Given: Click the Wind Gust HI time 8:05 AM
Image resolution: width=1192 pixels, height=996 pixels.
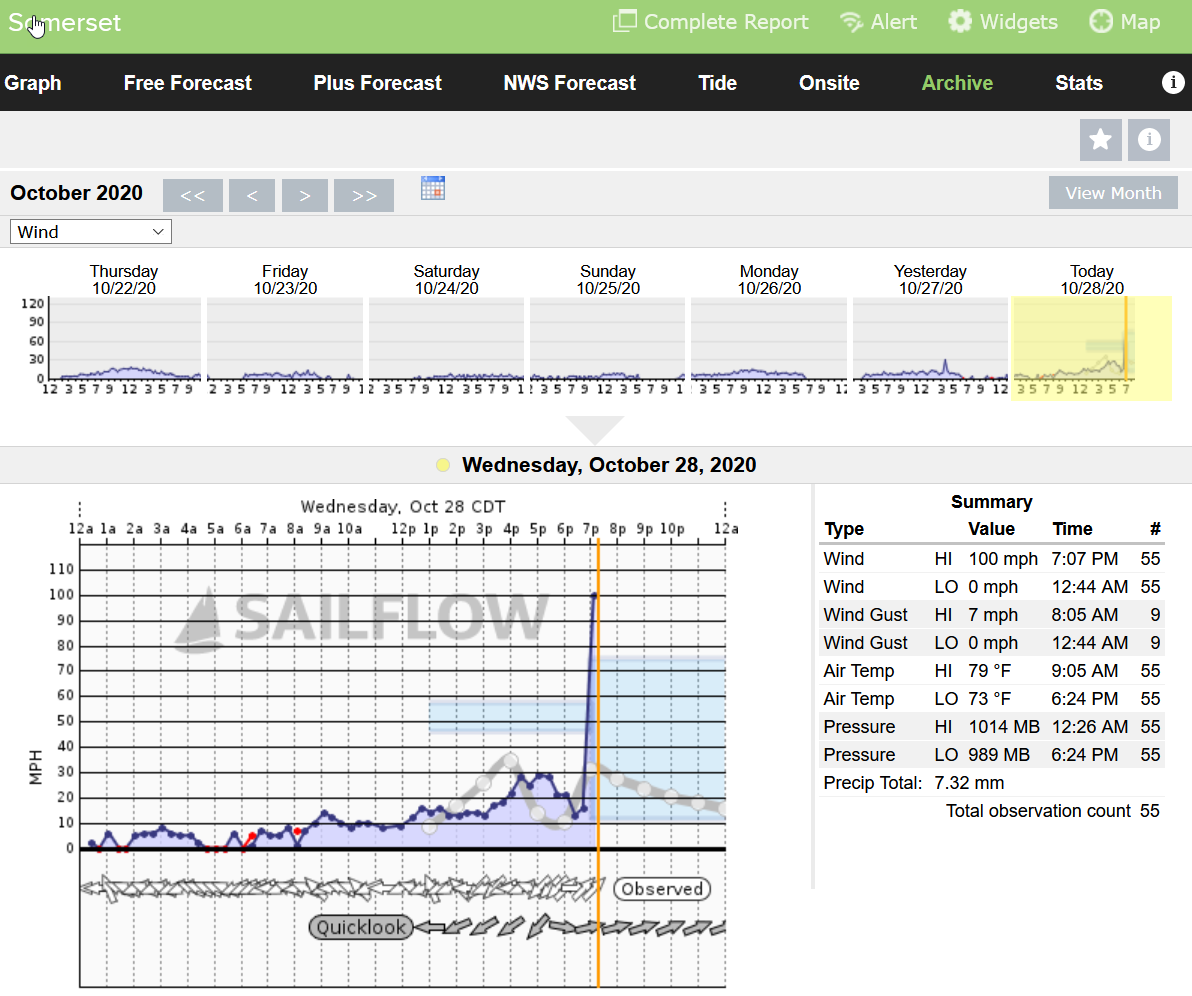Looking at the screenshot, I should pos(1085,615).
